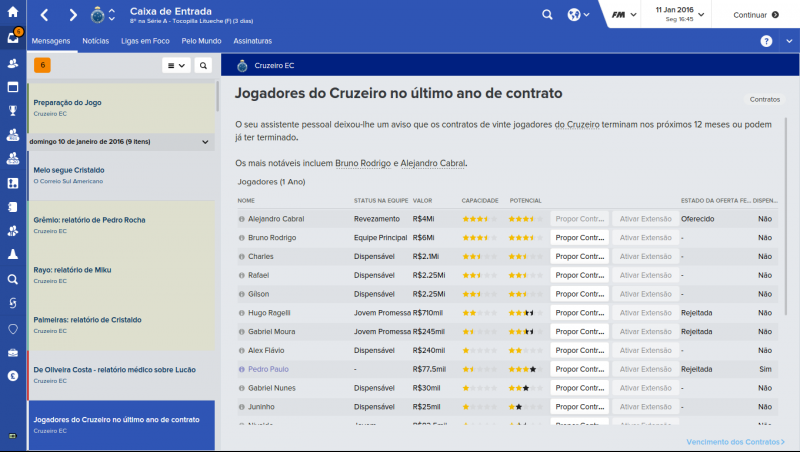Viewport: 800px width, 452px height.
Task: Click Propor Contrato for Bruno Rodrigo
Action: (x=579, y=238)
